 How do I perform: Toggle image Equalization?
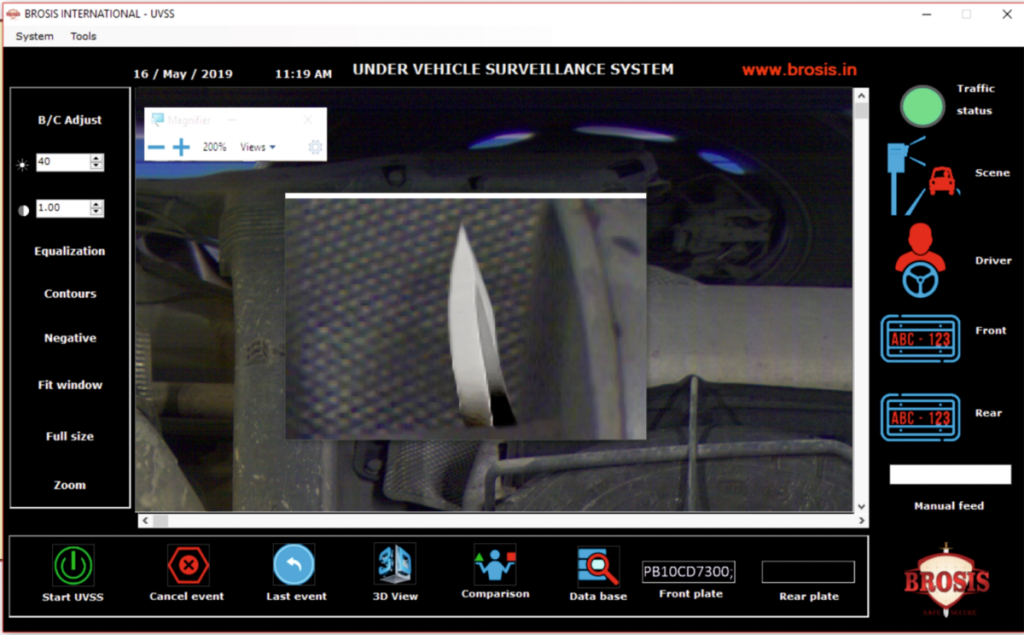69,250
